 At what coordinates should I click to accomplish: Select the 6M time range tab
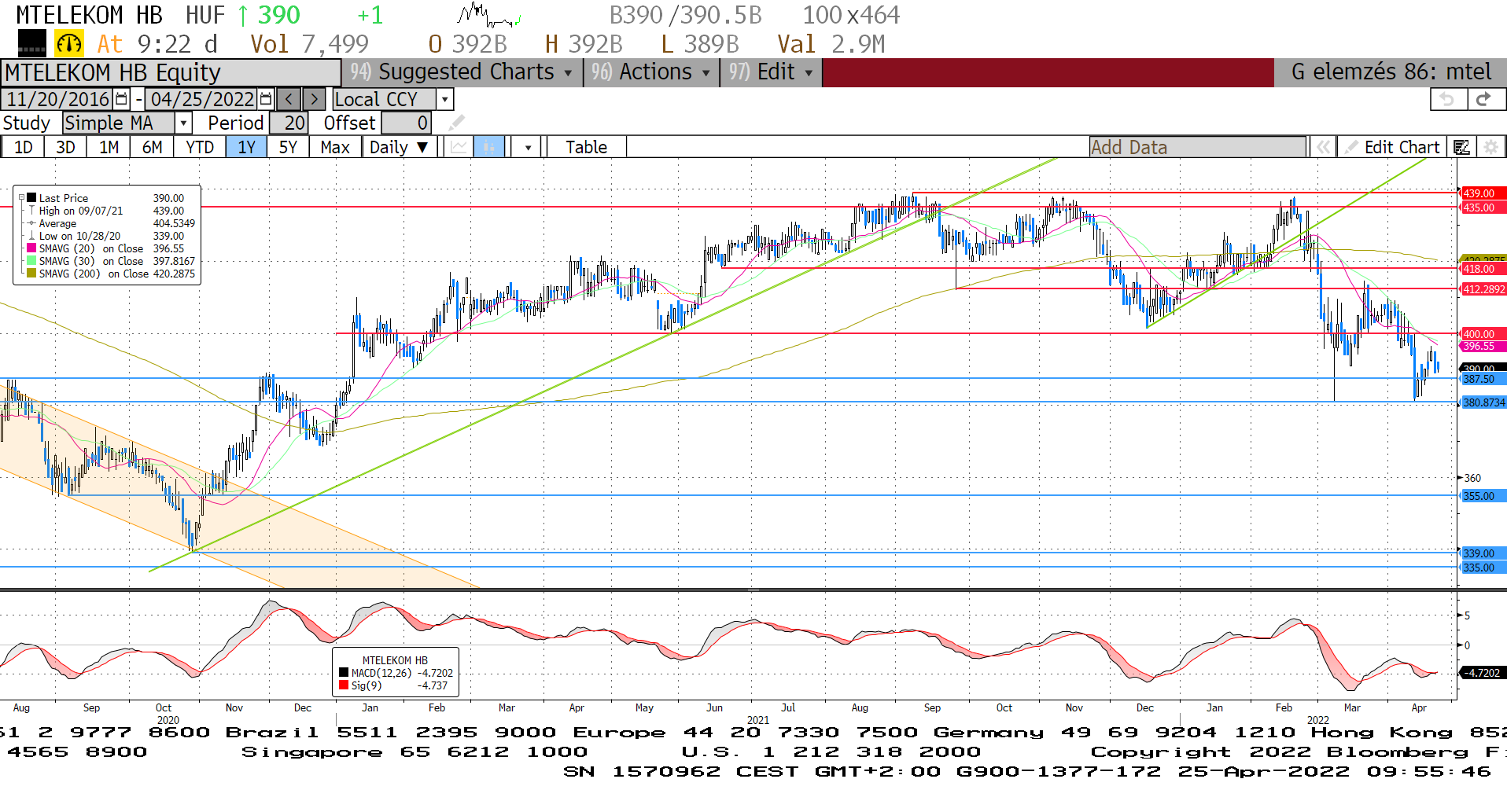[x=152, y=147]
